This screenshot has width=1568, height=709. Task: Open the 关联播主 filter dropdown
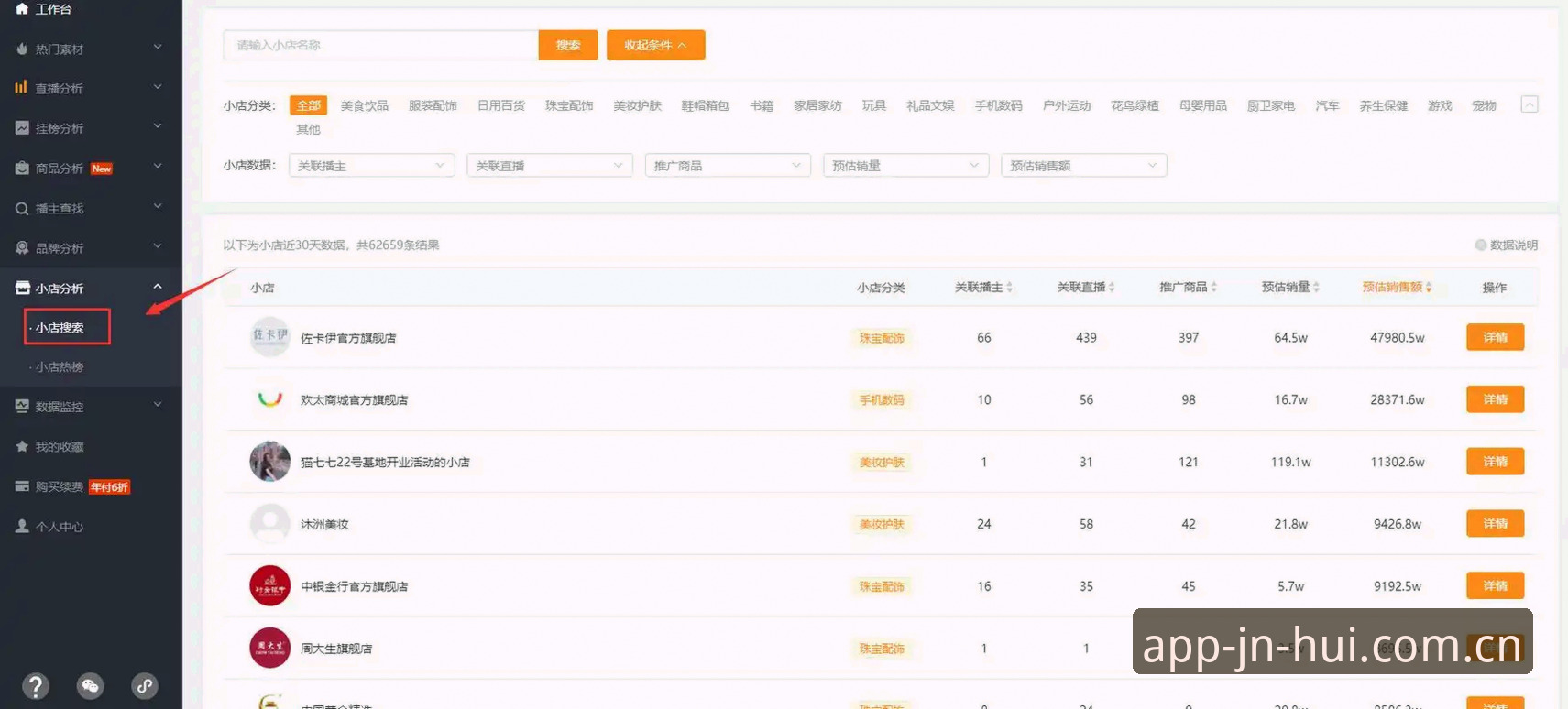point(371,166)
